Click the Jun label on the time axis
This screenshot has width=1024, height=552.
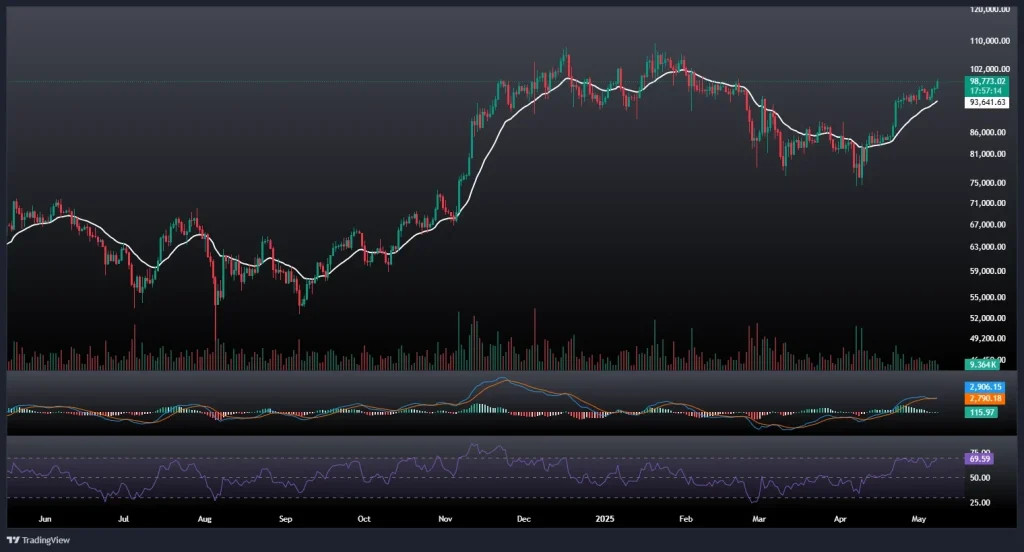[42, 520]
